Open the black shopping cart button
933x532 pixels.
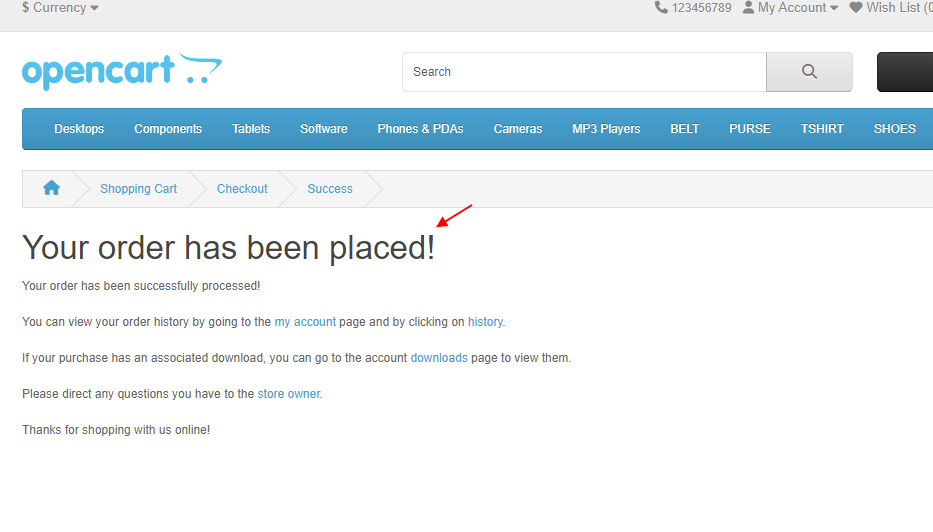point(905,72)
